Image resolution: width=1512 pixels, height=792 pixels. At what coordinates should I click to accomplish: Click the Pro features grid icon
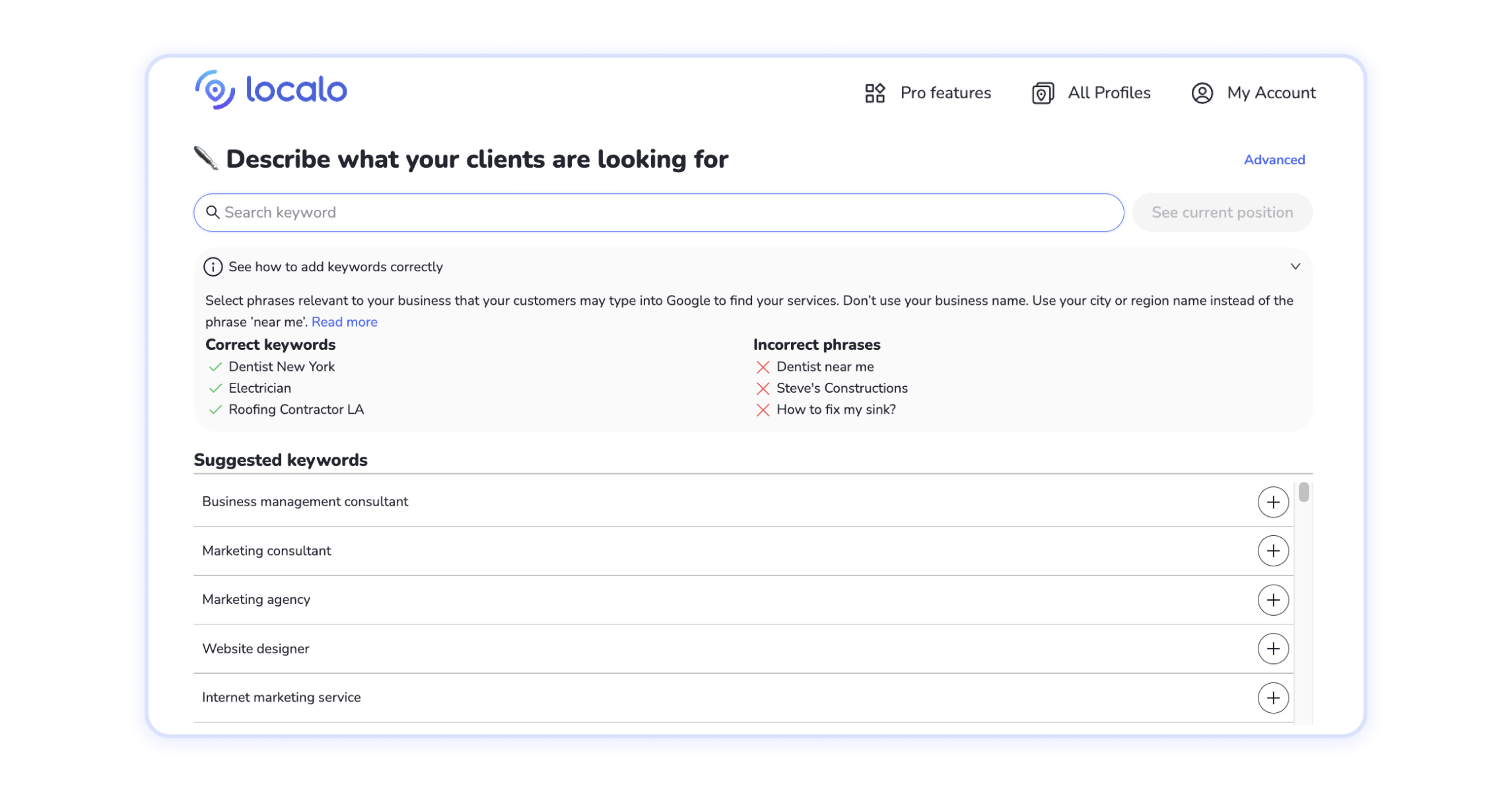875,93
